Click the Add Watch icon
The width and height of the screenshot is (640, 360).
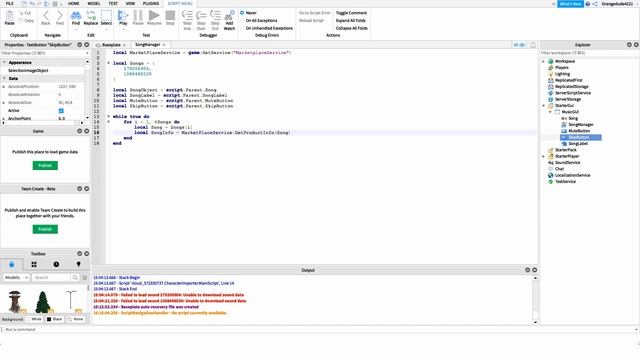(x=229, y=16)
